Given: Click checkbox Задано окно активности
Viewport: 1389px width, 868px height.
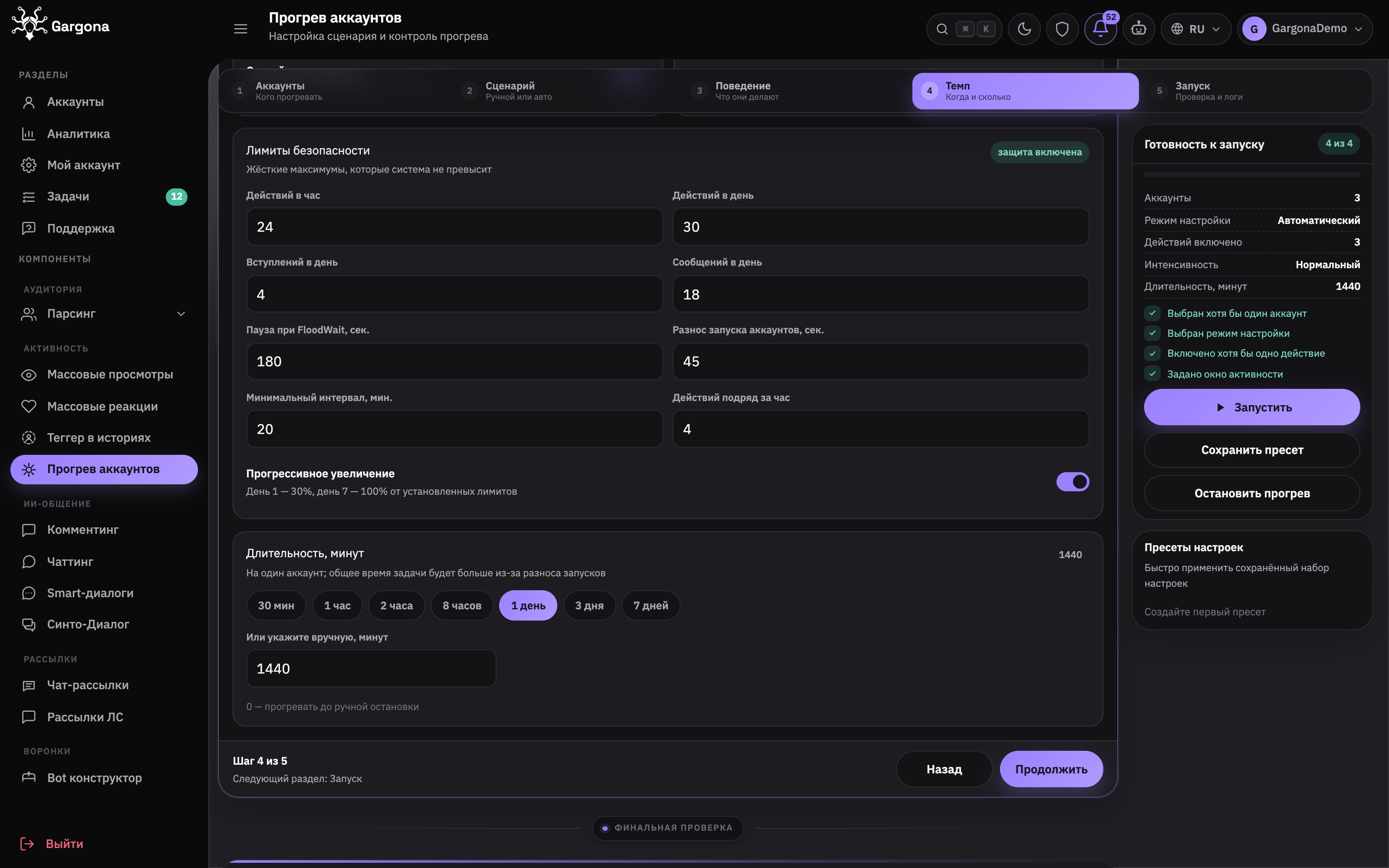Looking at the screenshot, I should pos(1152,374).
